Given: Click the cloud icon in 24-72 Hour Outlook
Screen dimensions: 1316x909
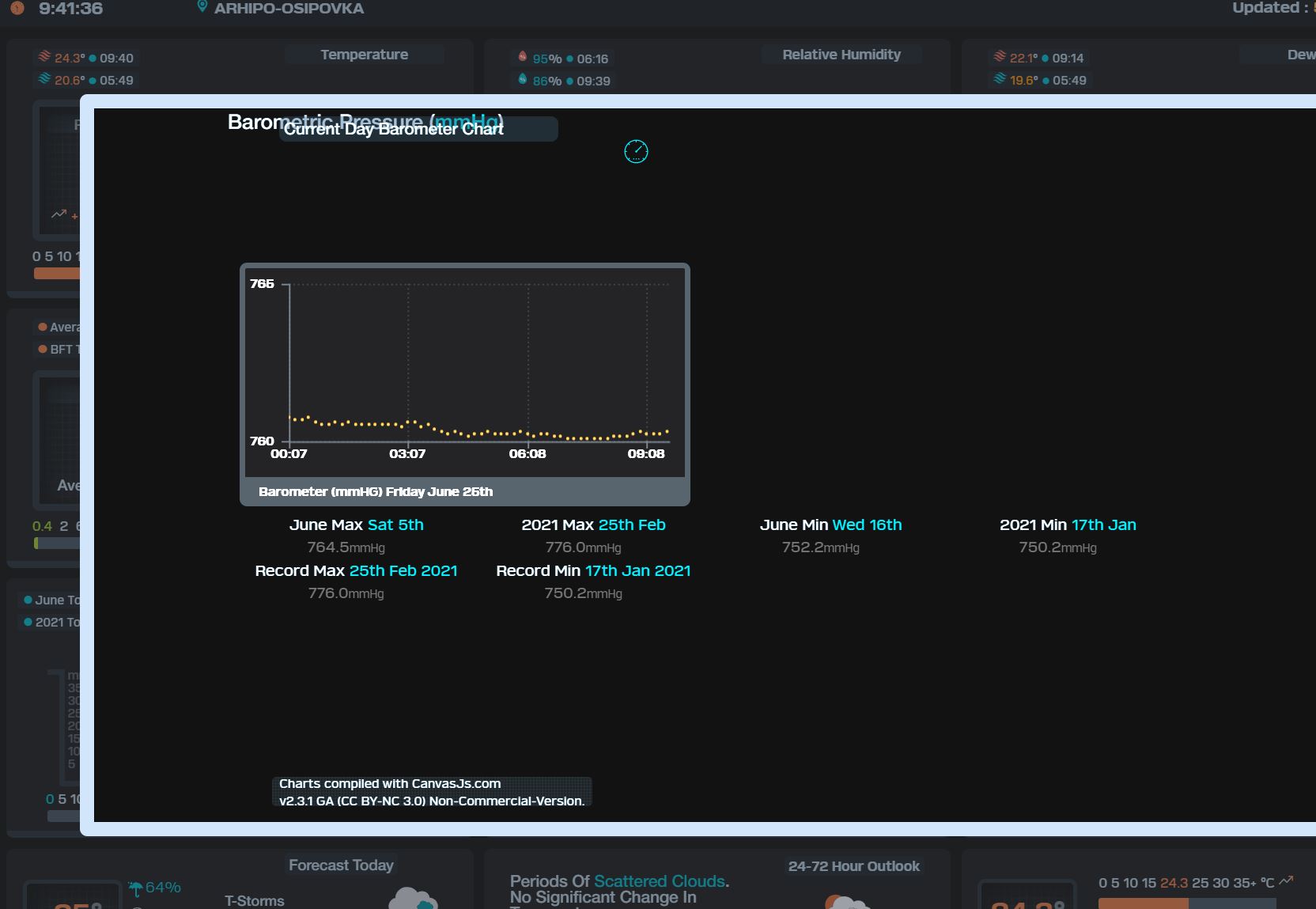Looking at the screenshot, I should 846,902.
